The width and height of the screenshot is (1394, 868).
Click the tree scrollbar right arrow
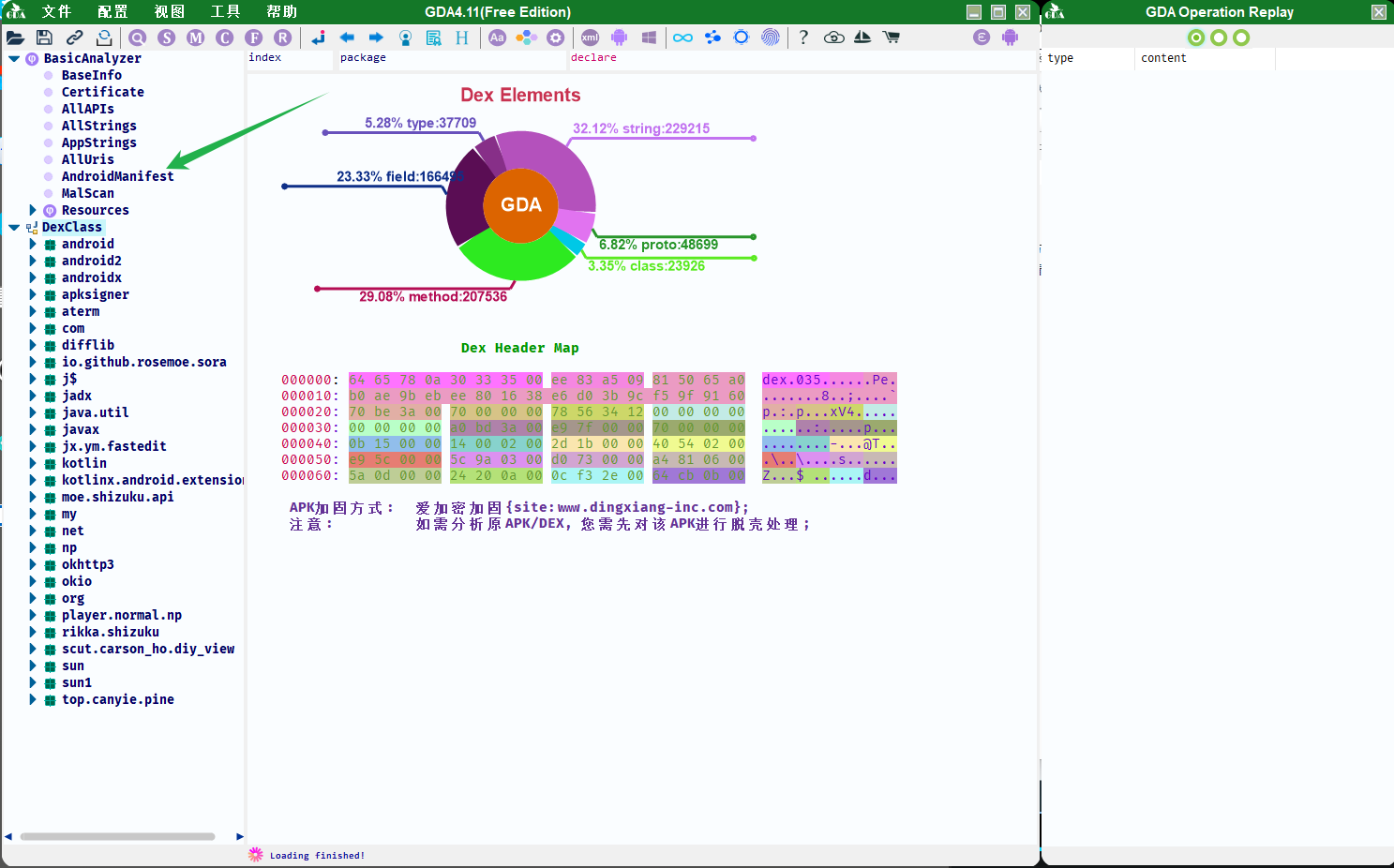pos(240,836)
